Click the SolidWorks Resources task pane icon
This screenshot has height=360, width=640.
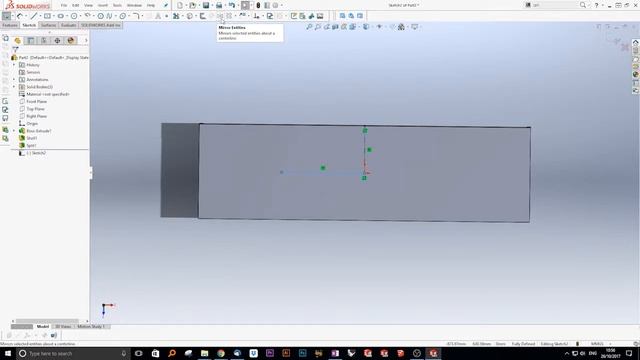(x=636, y=42)
